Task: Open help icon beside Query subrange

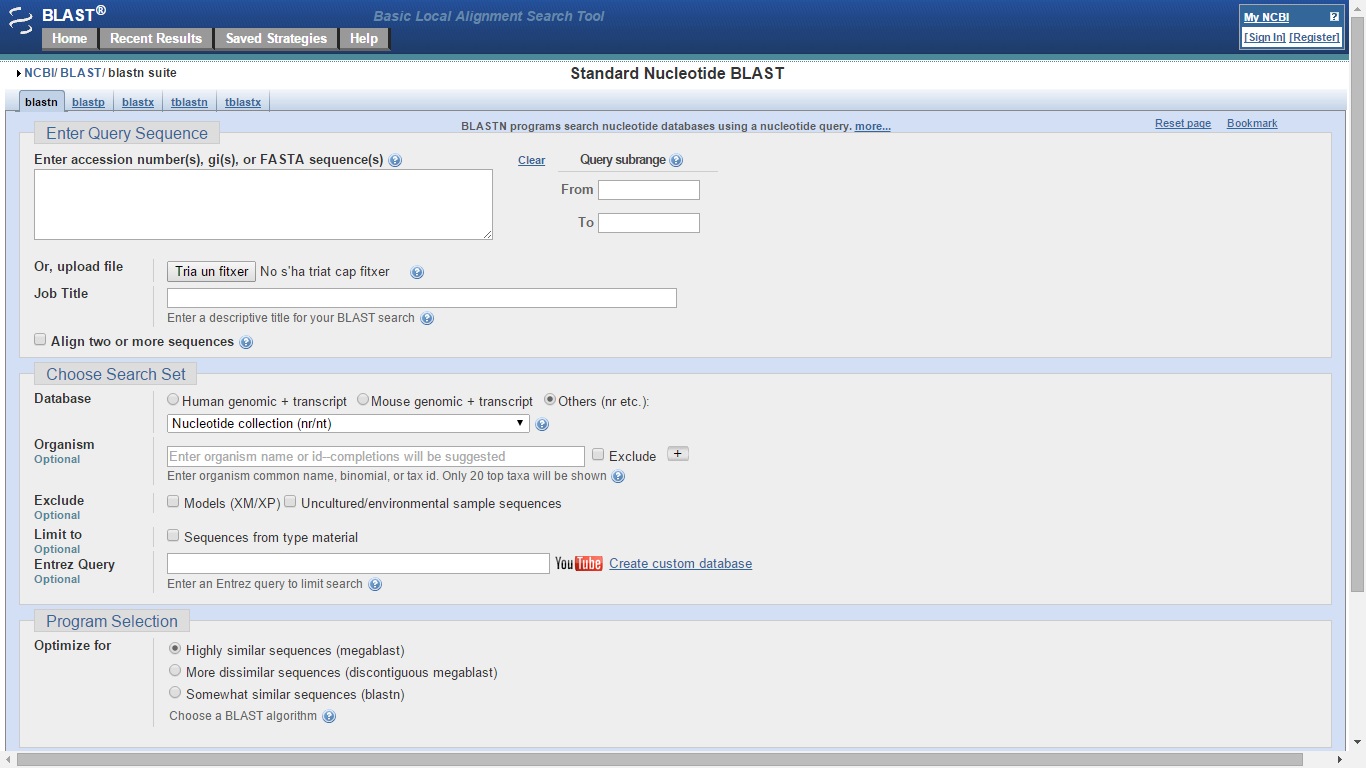Action: pyautogui.click(x=676, y=161)
